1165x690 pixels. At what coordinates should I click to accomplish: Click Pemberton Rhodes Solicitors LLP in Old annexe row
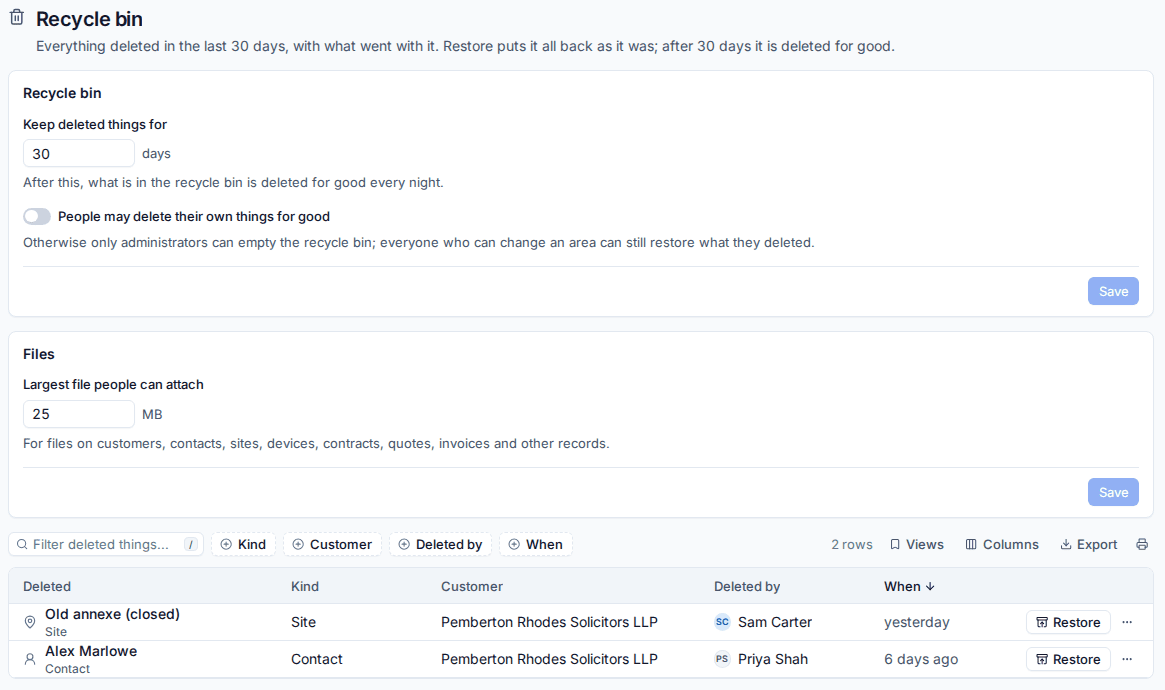[549, 622]
